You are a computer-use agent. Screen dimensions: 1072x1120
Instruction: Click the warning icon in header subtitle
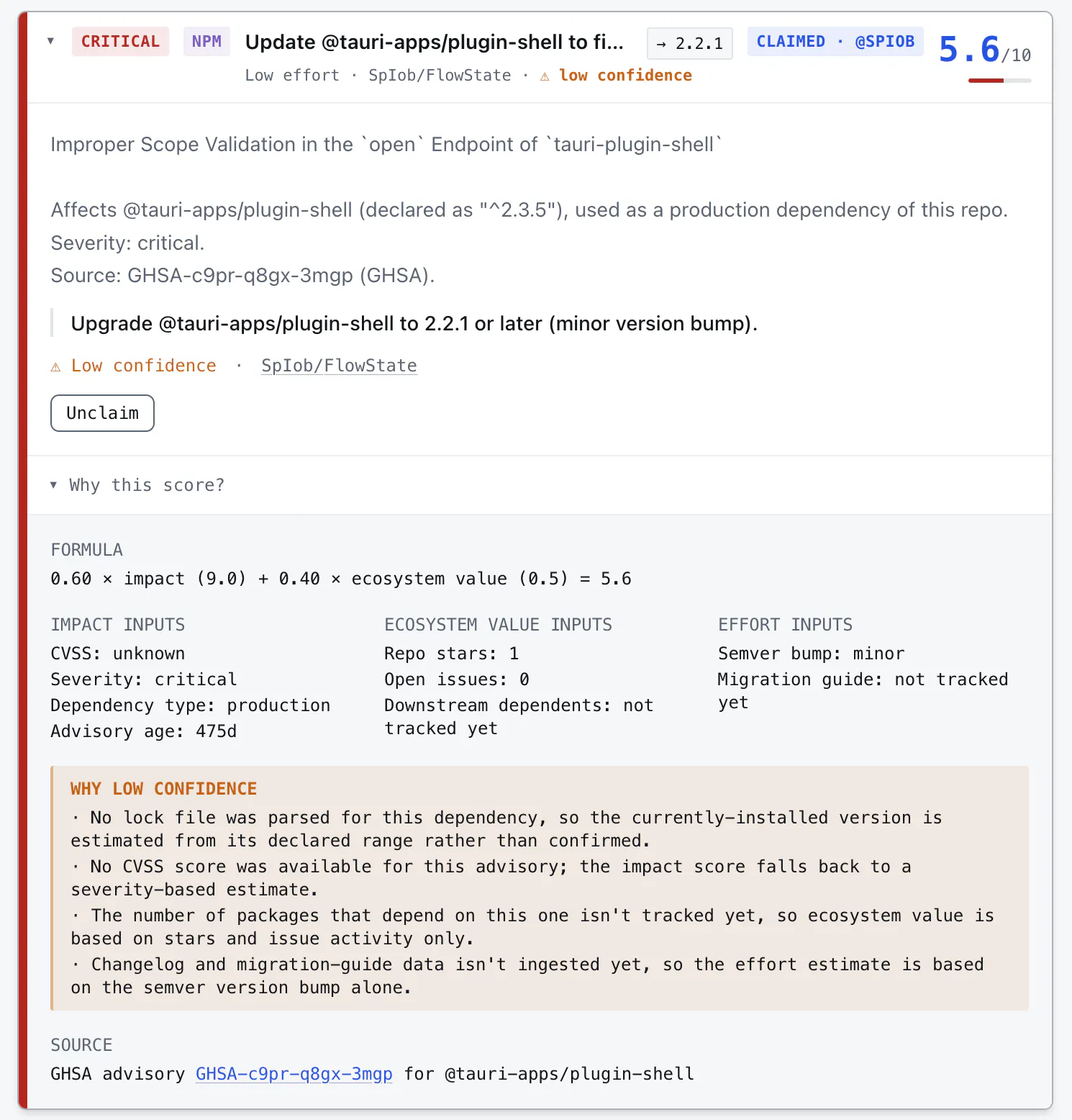[x=545, y=76]
